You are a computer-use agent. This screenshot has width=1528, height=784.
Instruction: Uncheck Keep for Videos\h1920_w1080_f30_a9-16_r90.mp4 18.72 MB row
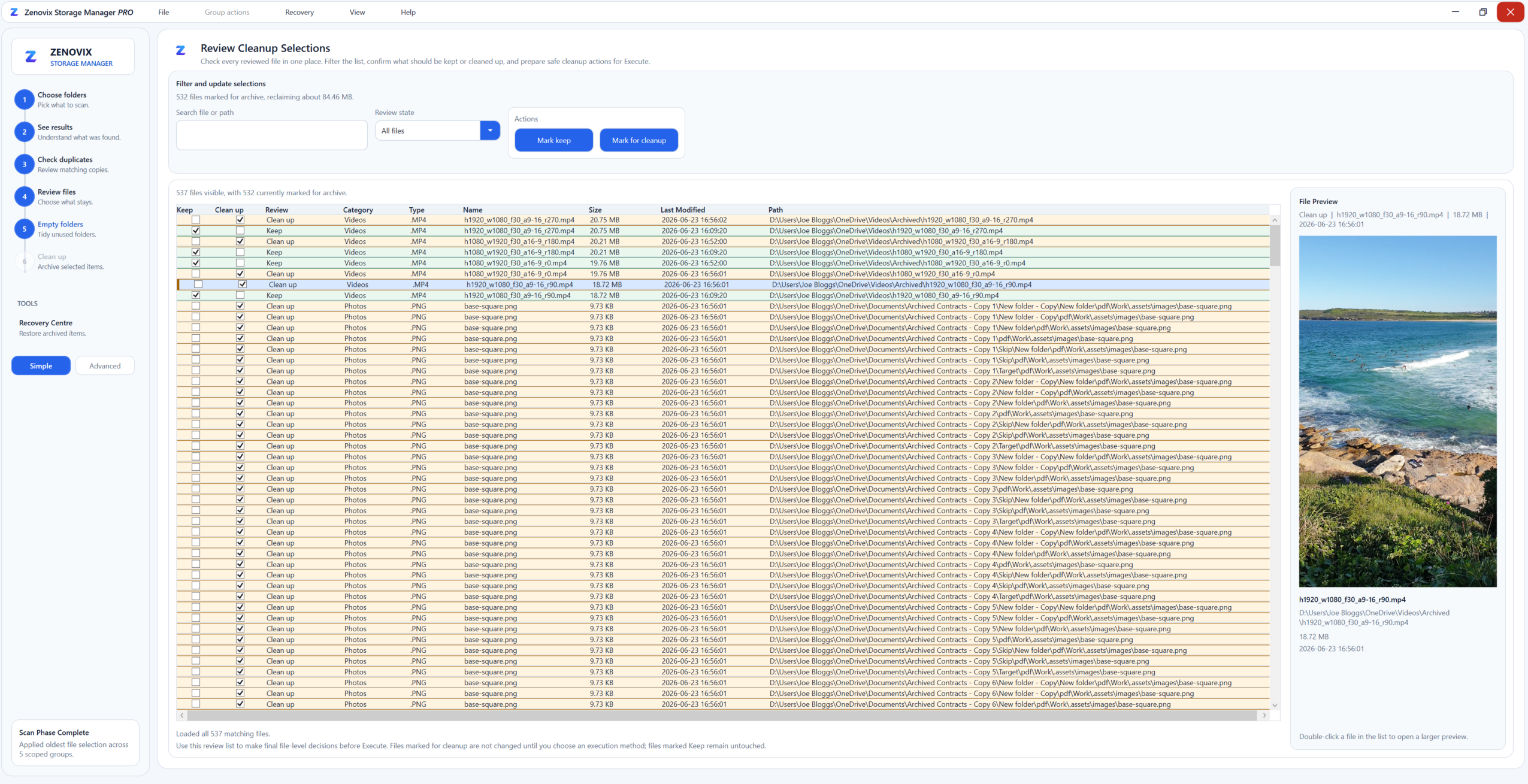196,295
